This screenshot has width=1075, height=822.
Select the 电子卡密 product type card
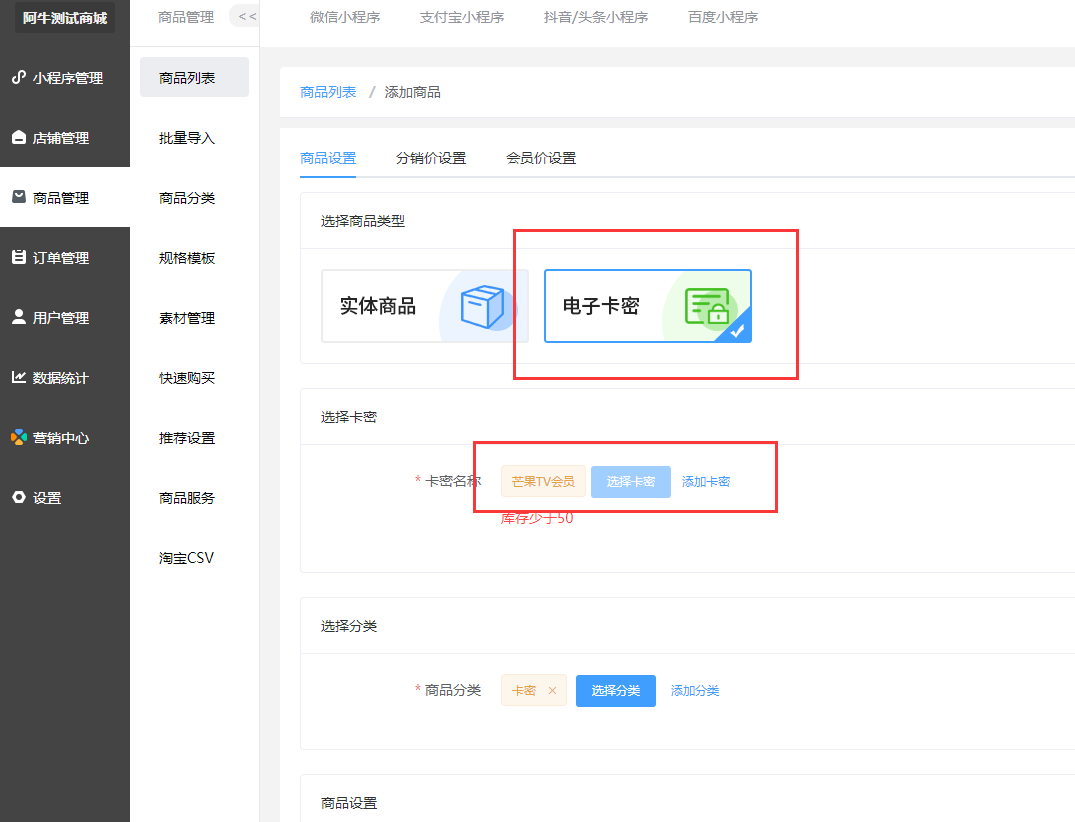(x=647, y=306)
